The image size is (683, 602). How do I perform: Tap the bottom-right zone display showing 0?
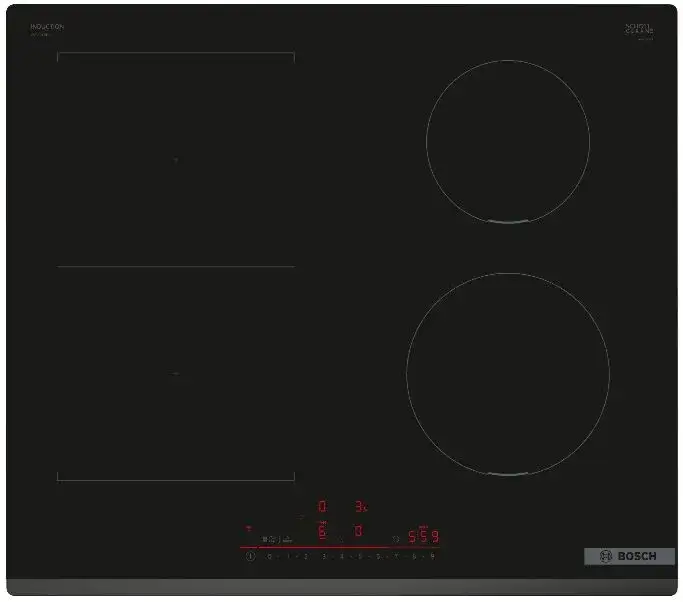pyautogui.click(x=359, y=532)
